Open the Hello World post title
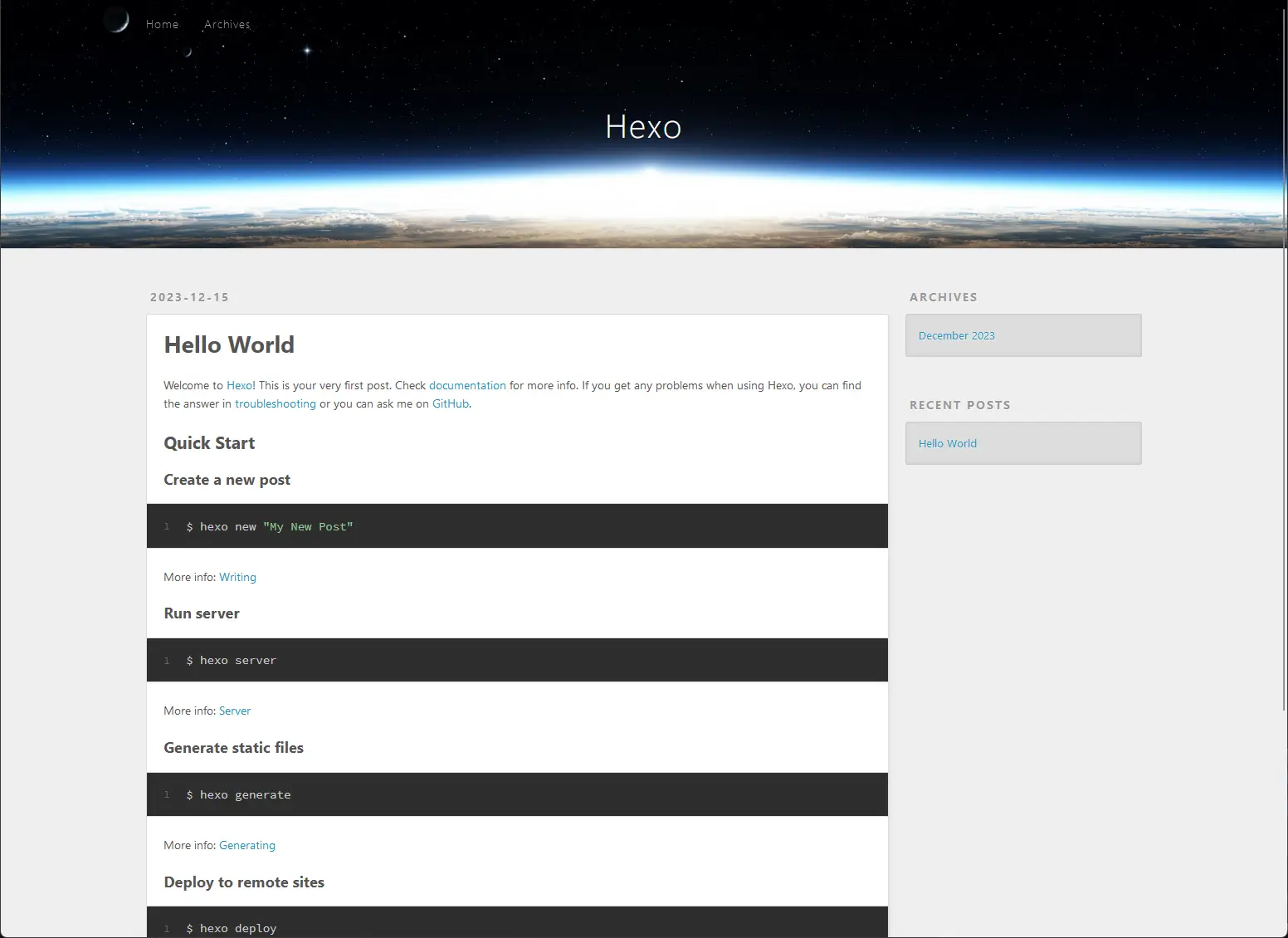This screenshot has width=1288, height=938. point(229,344)
